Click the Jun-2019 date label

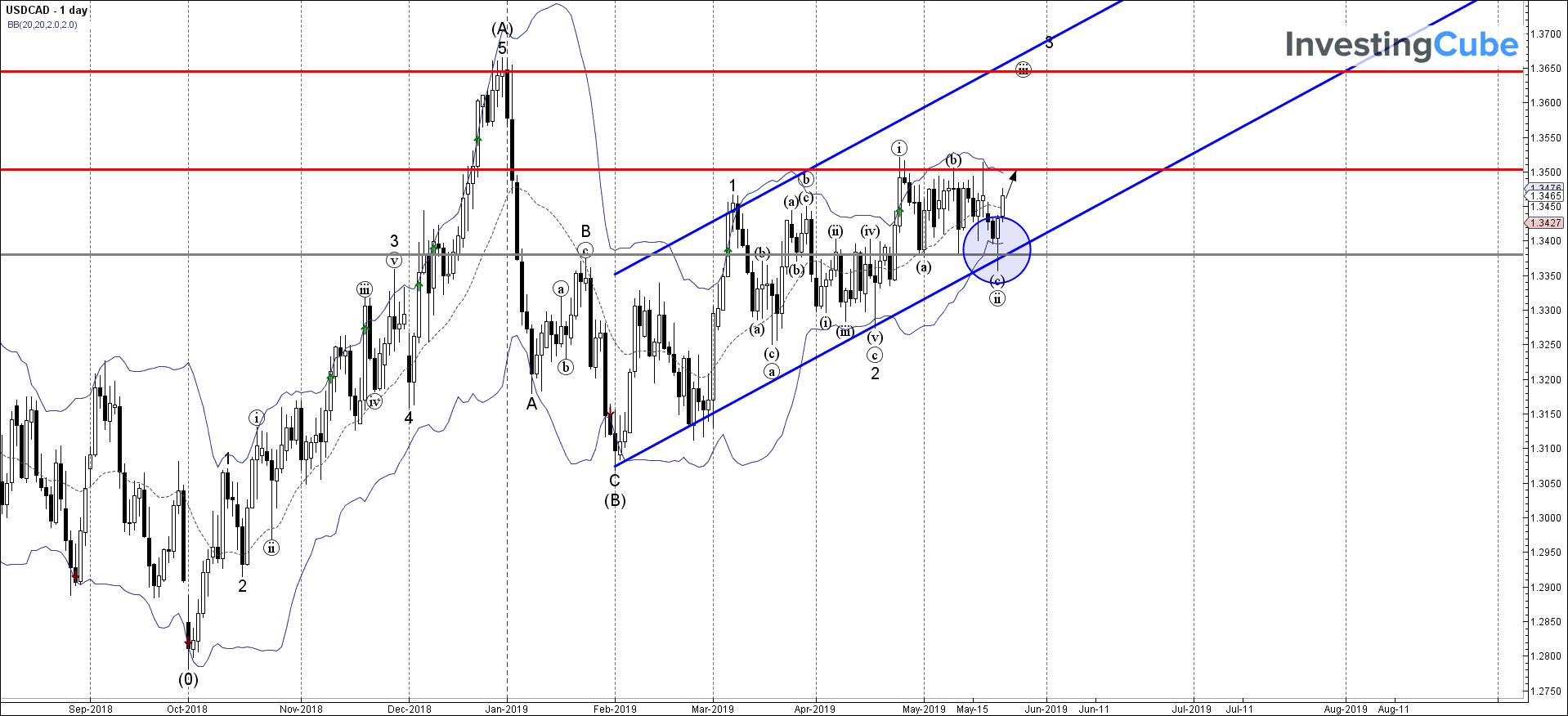click(x=1046, y=709)
